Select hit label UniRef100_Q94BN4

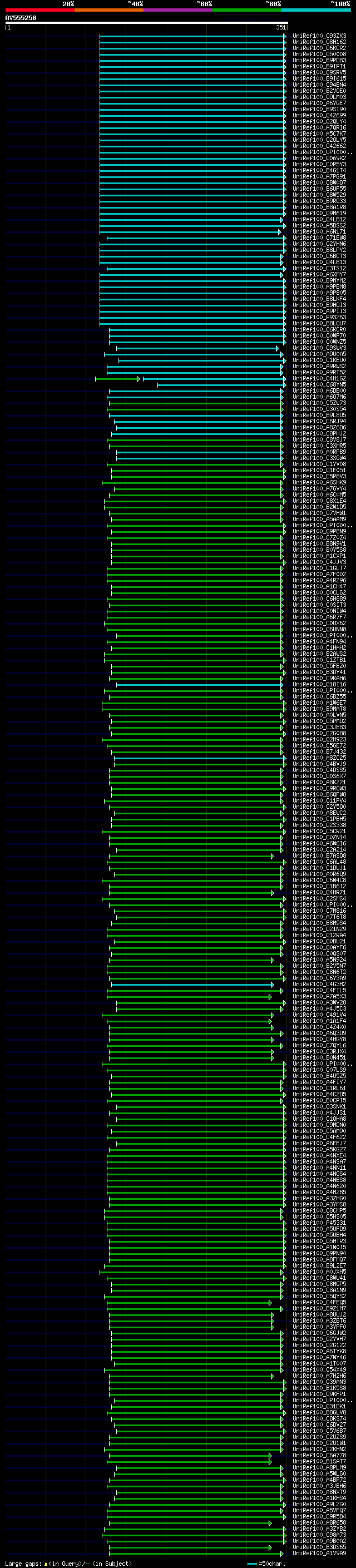(x=319, y=85)
